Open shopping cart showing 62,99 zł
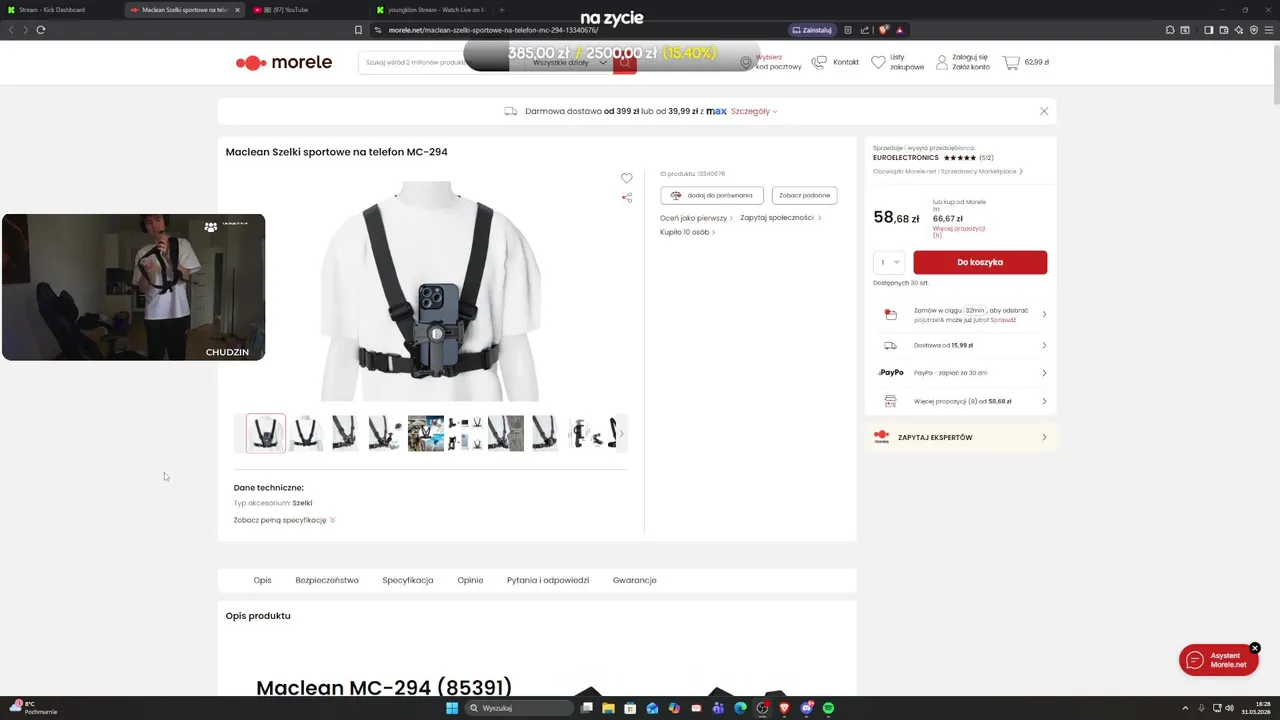This screenshot has width=1280, height=720. (x=1026, y=62)
